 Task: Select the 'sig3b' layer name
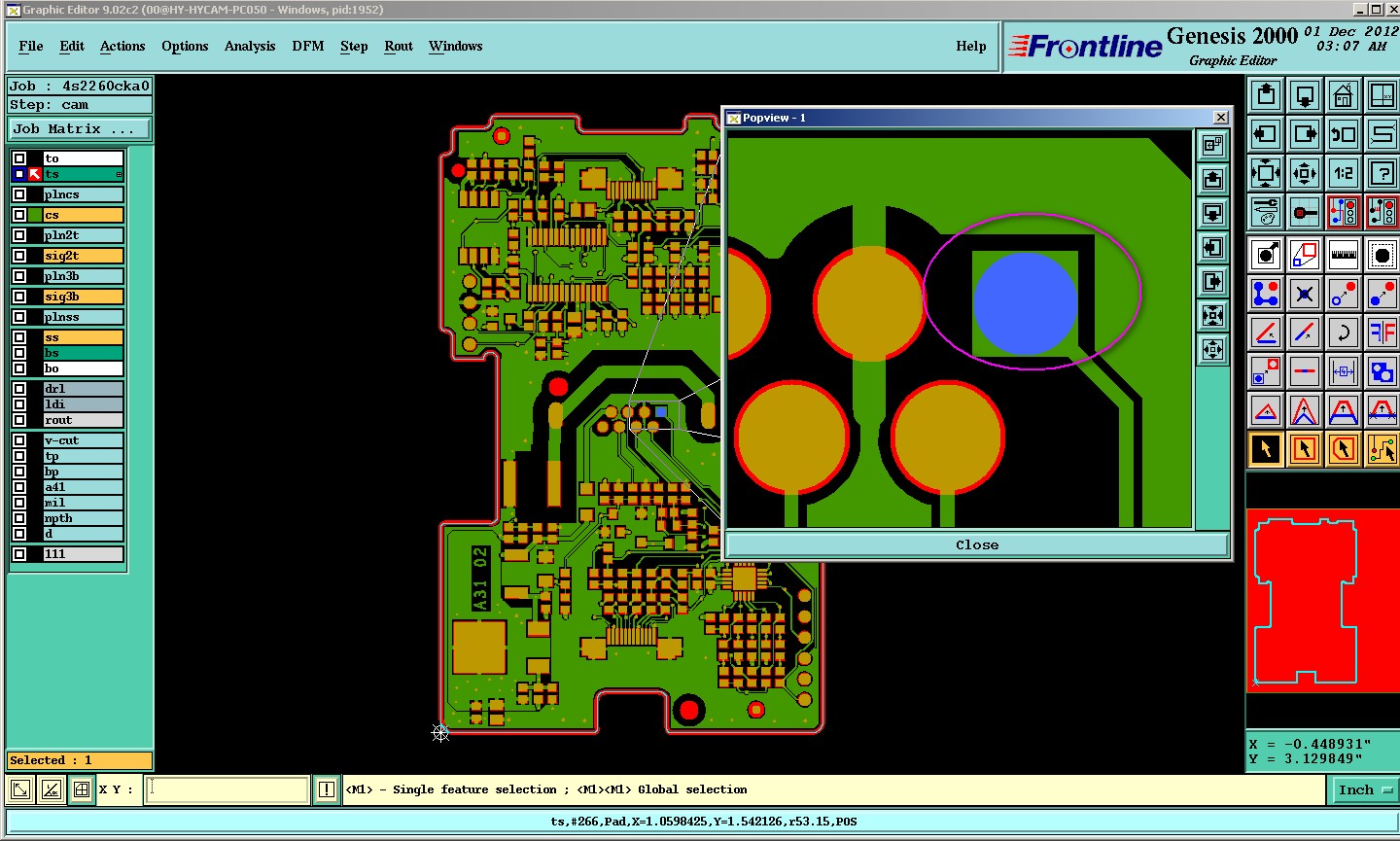pyautogui.click(x=84, y=297)
